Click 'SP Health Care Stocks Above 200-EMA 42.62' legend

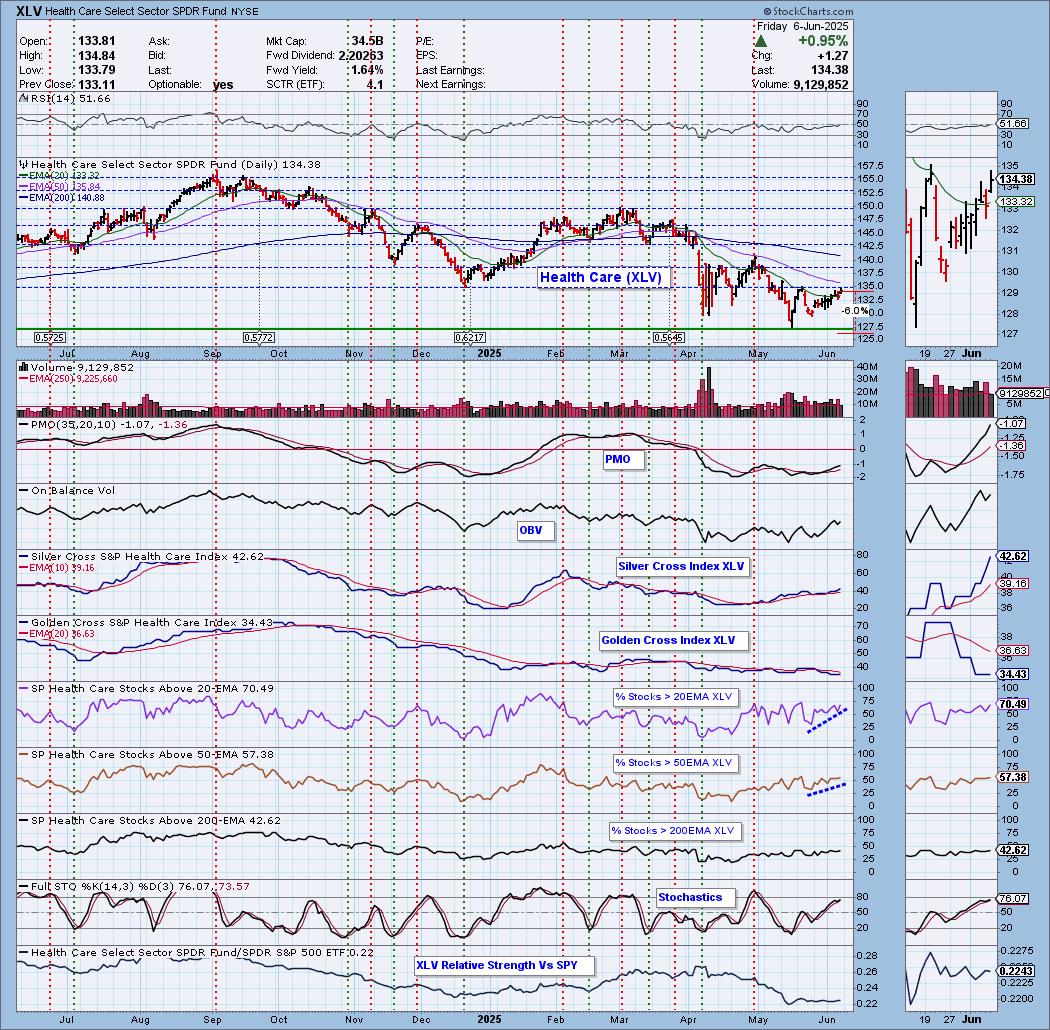pyautogui.click(x=150, y=820)
